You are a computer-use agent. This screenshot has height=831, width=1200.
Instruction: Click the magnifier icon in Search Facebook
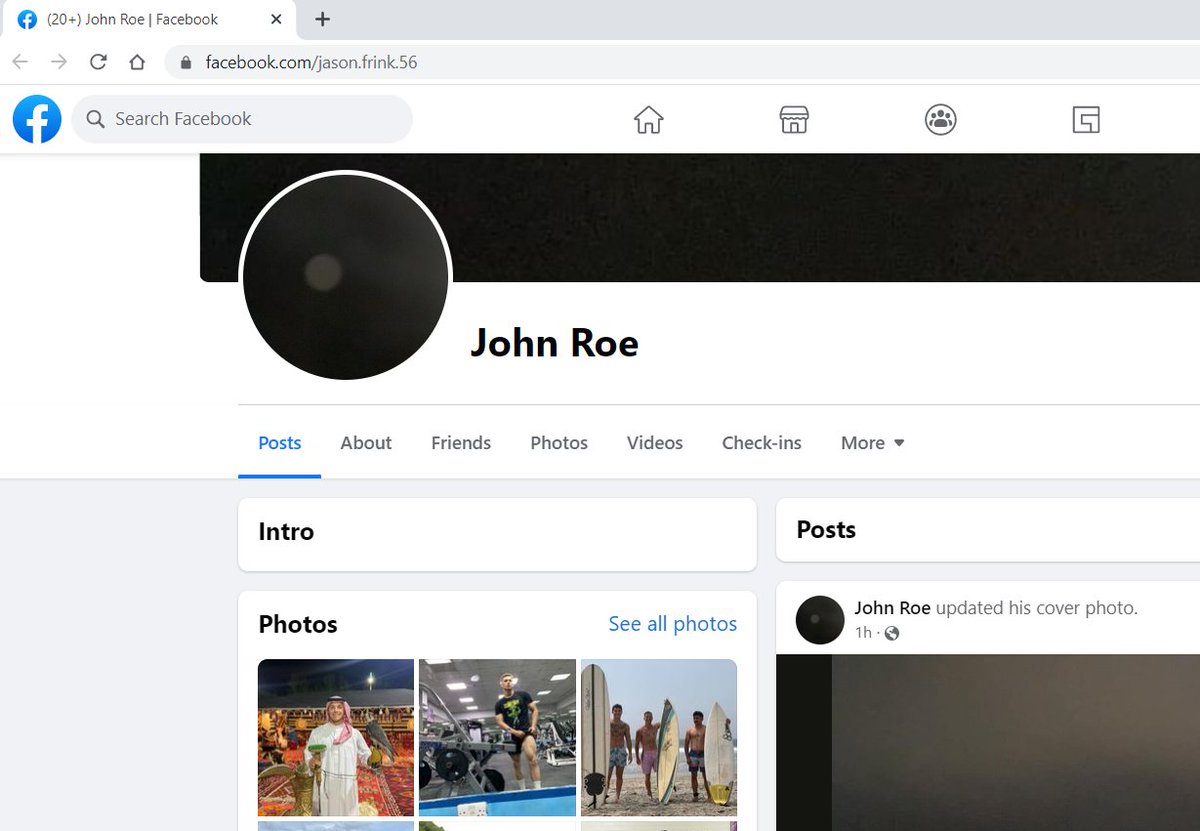tap(96, 119)
